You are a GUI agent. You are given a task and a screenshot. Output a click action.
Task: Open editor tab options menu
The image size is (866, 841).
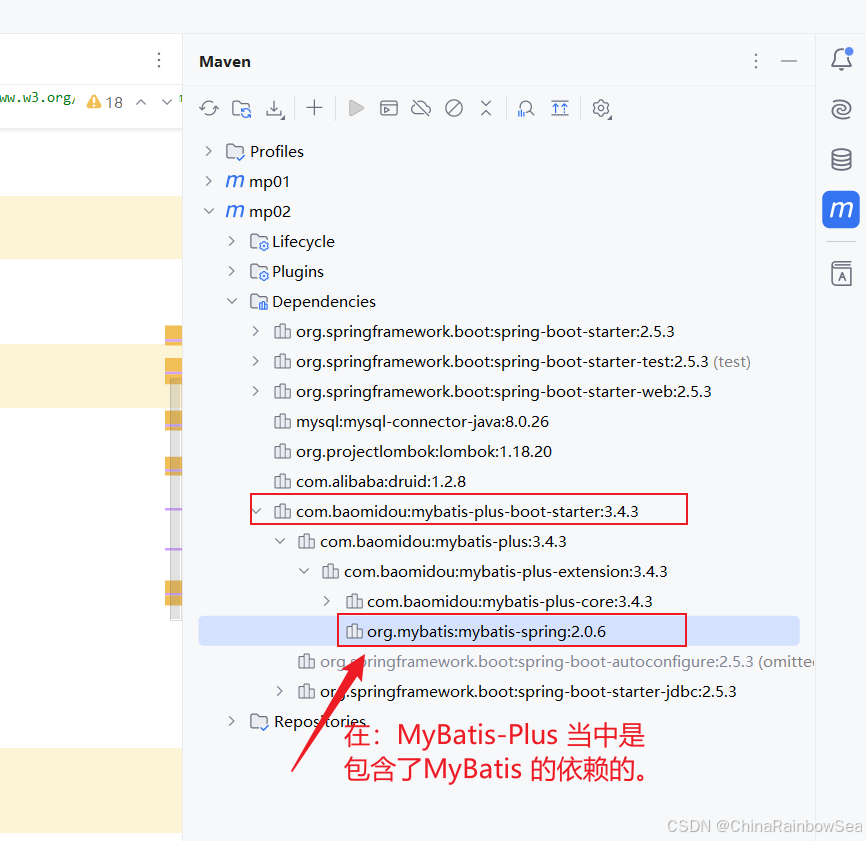[159, 60]
